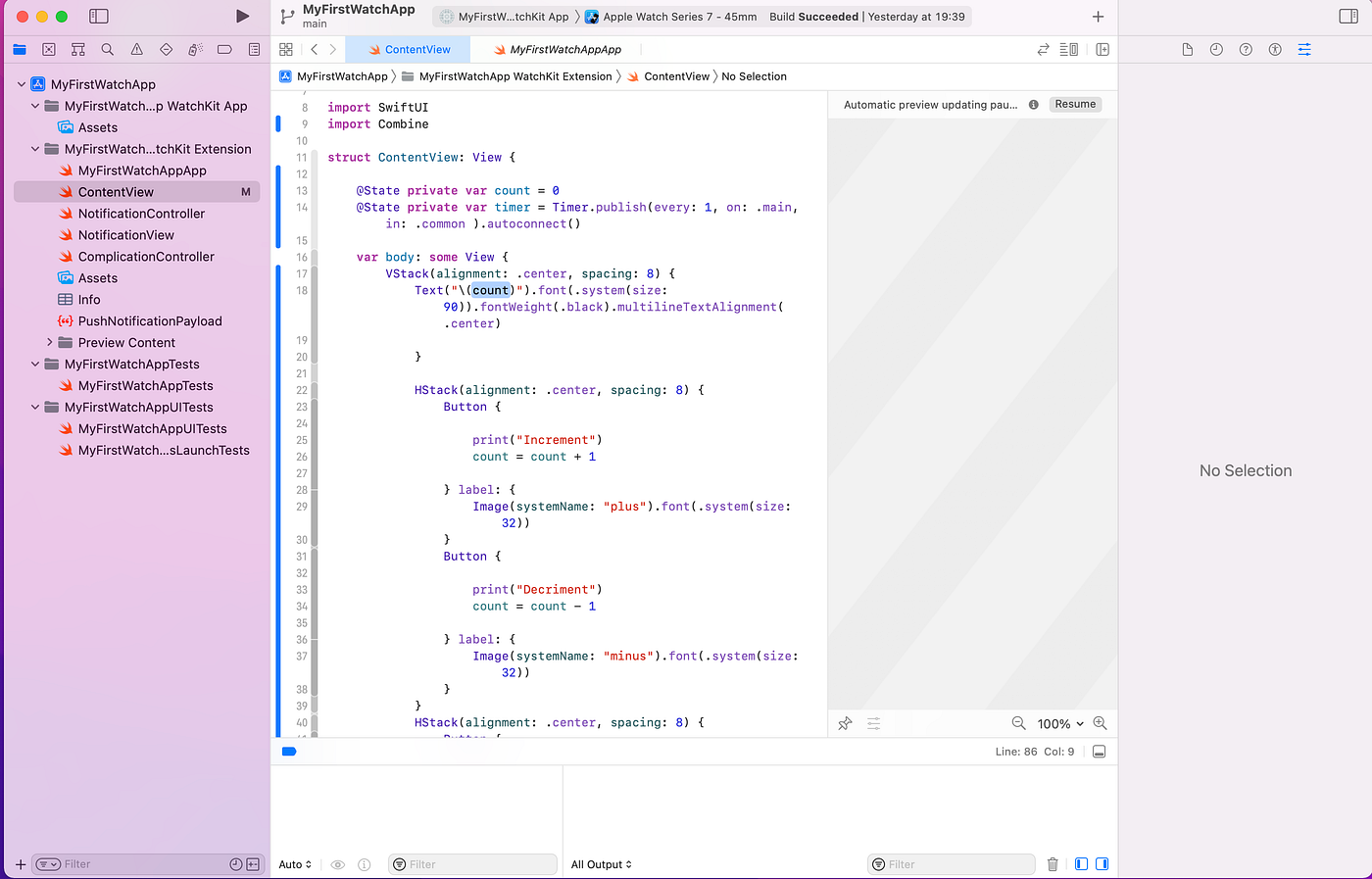Select NotificationController in the navigator
Image resolution: width=1372 pixels, height=879 pixels.
(x=141, y=214)
